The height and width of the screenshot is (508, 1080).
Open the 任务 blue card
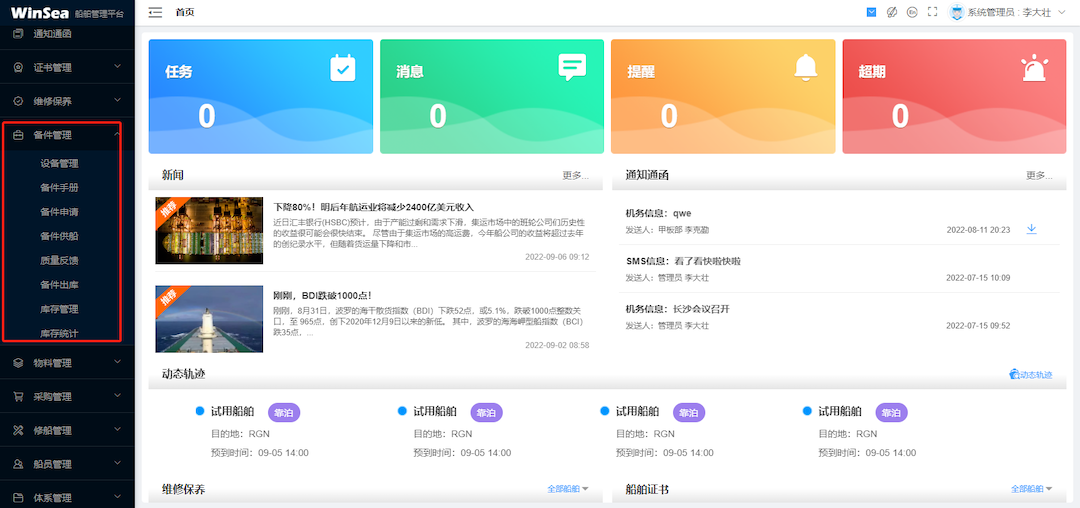261,96
